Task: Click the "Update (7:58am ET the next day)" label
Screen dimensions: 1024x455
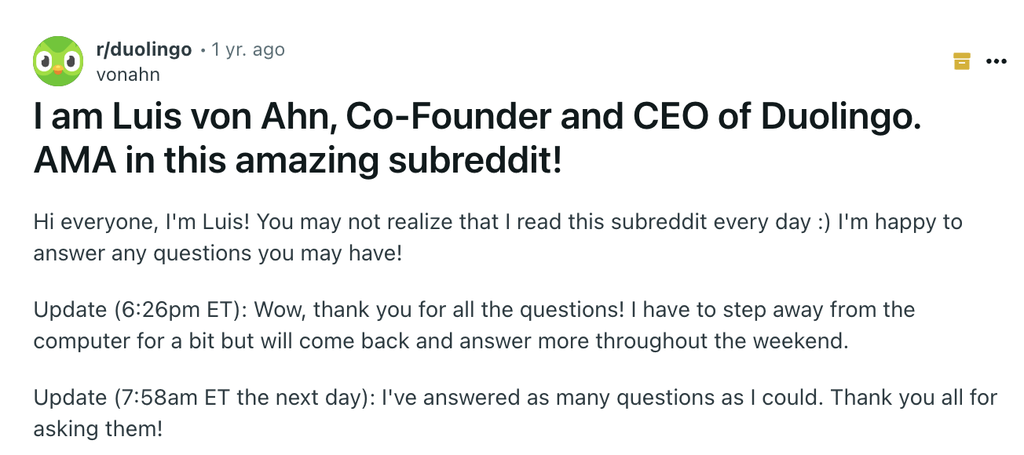Action: pyautogui.click(x=198, y=398)
